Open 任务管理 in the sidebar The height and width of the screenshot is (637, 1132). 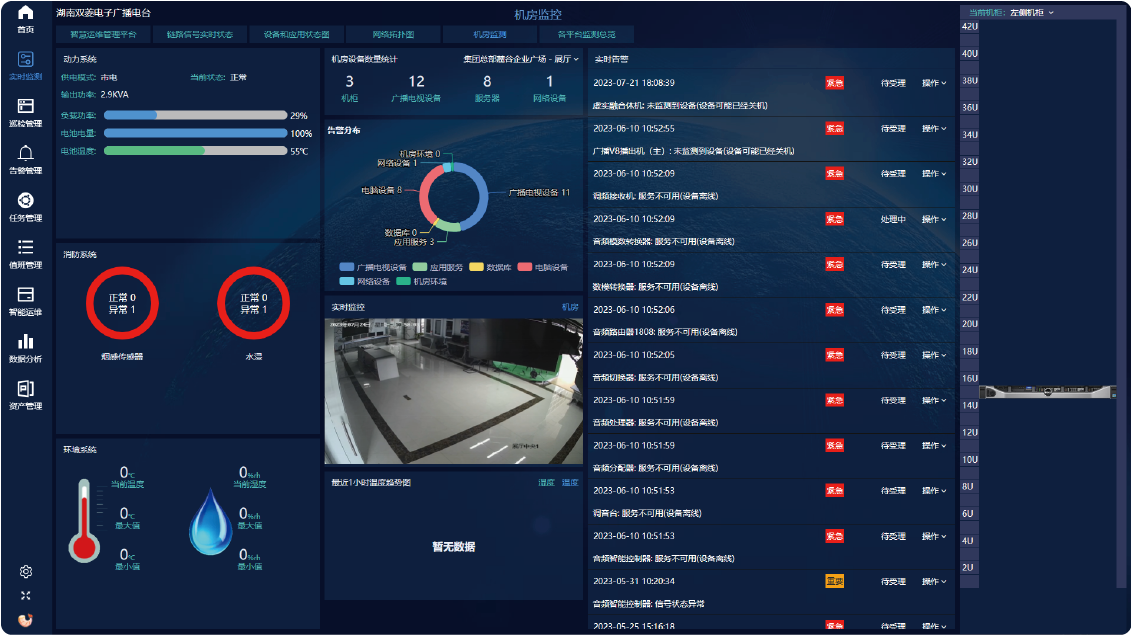click(25, 206)
